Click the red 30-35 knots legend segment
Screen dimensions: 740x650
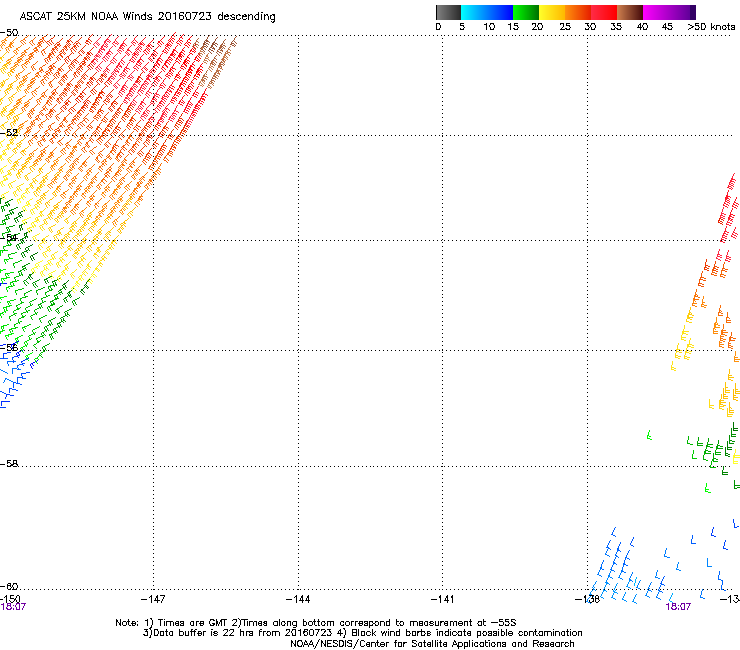(604, 12)
